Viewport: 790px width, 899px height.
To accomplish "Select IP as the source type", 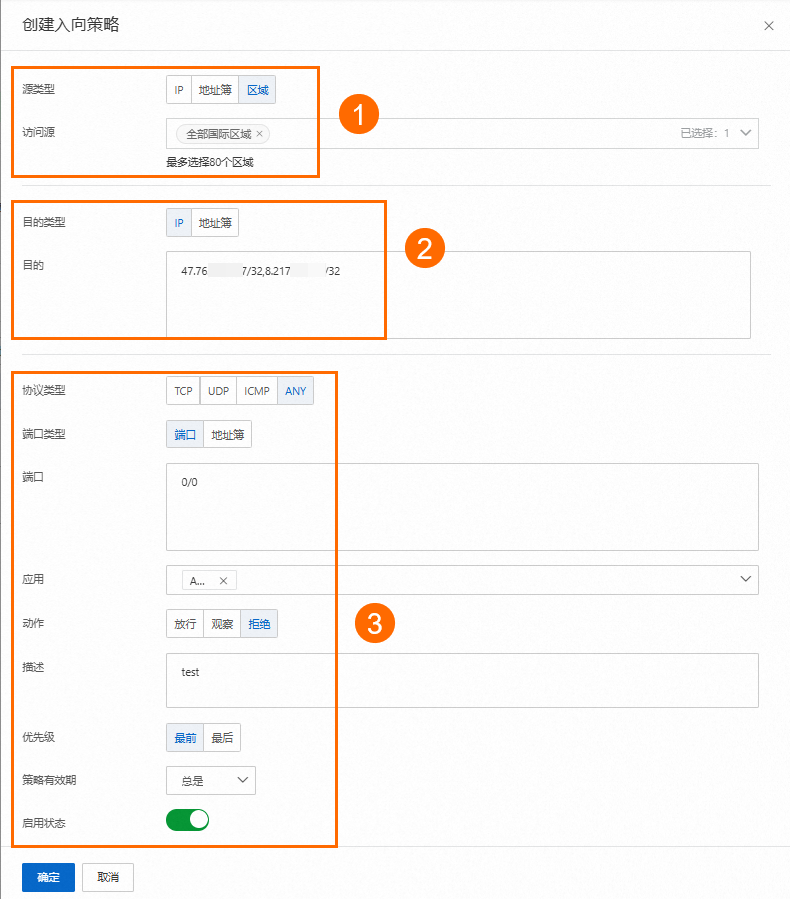I will point(179,89).
